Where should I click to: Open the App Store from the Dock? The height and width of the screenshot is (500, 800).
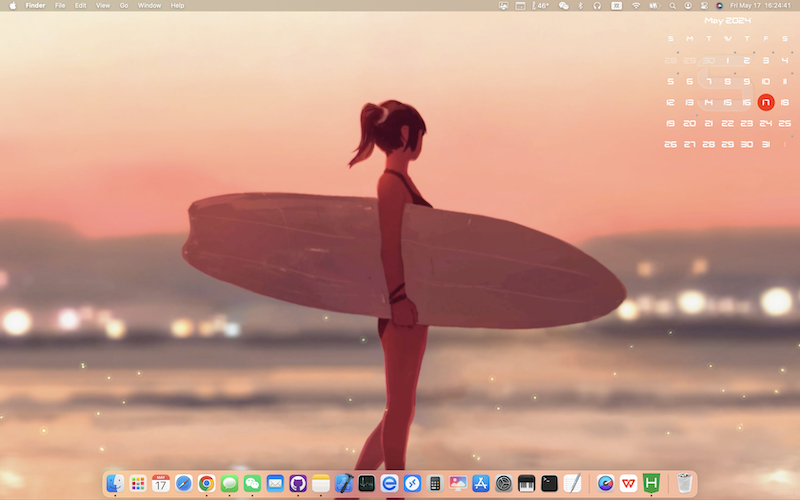tap(481, 483)
